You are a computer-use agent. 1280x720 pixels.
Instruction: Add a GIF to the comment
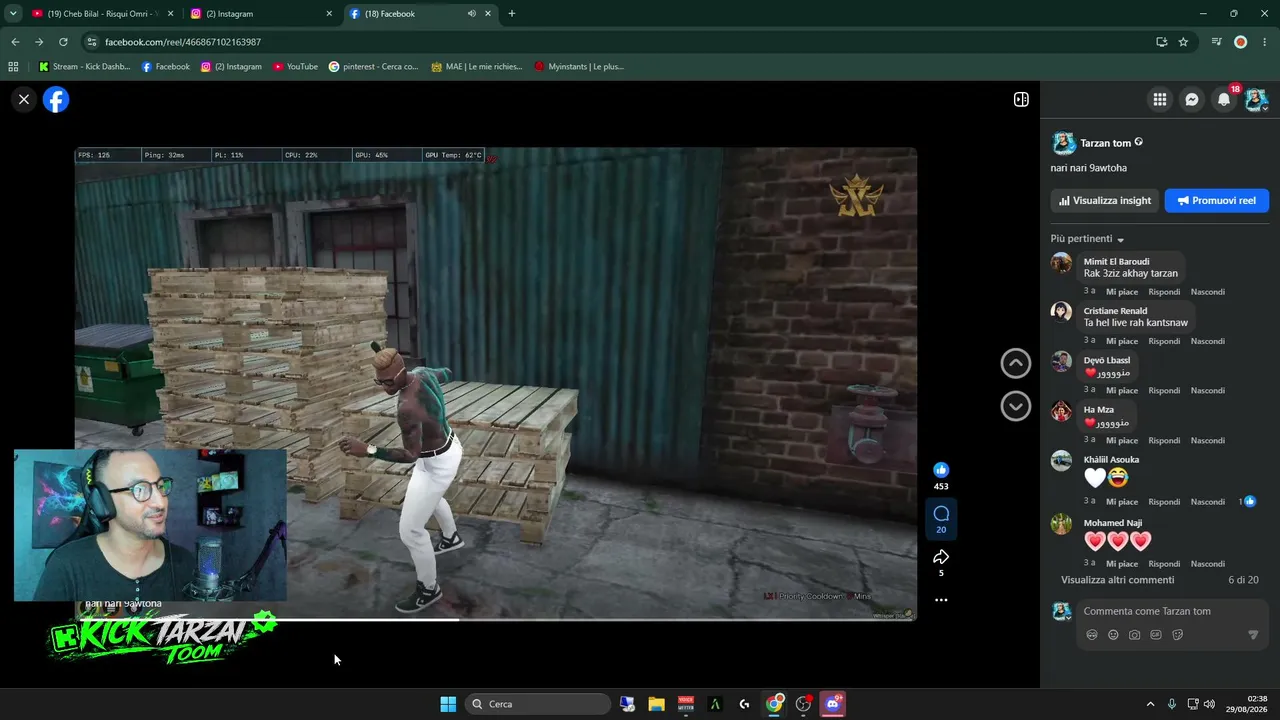(1156, 635)
